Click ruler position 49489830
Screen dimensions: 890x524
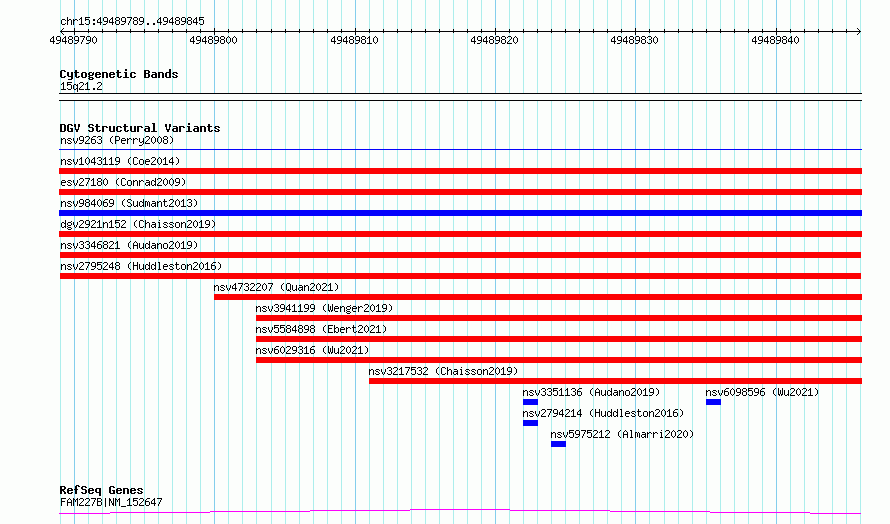635,40
